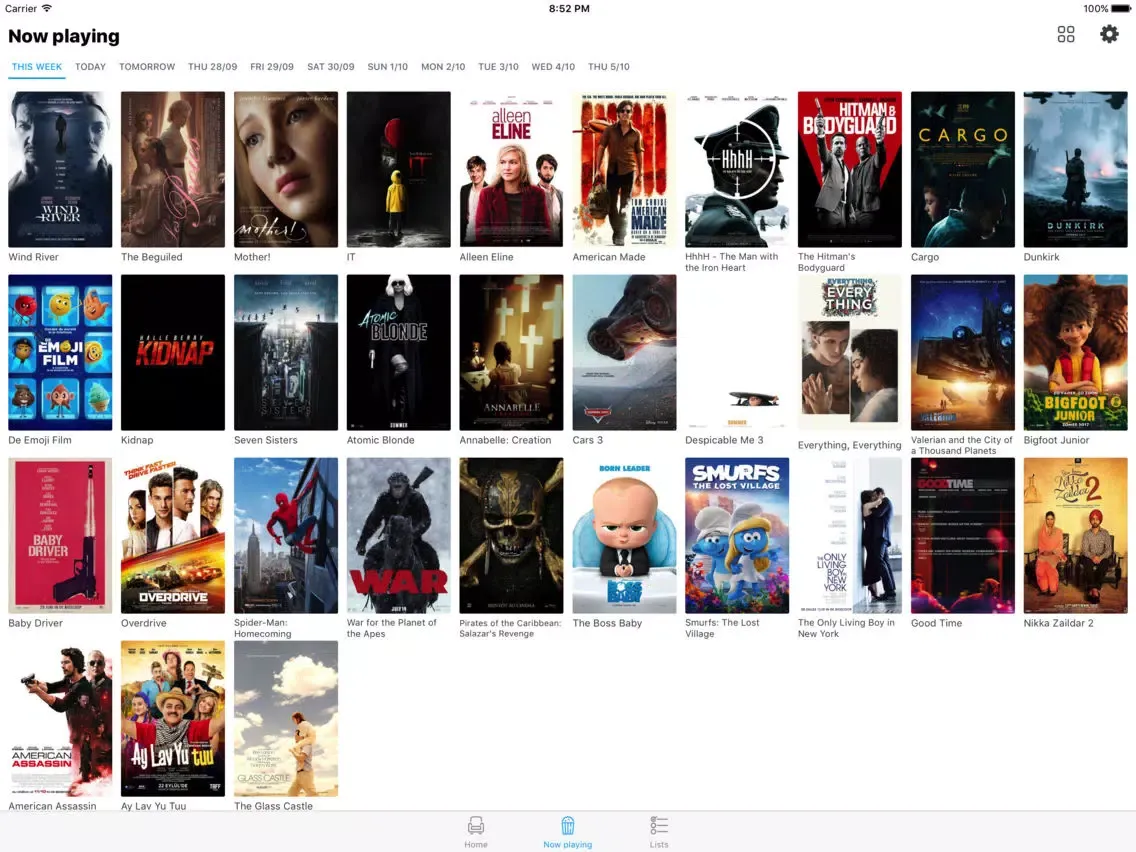Select the FRI 29/09 date tab

pyautogui.click(x=272, y=67)
